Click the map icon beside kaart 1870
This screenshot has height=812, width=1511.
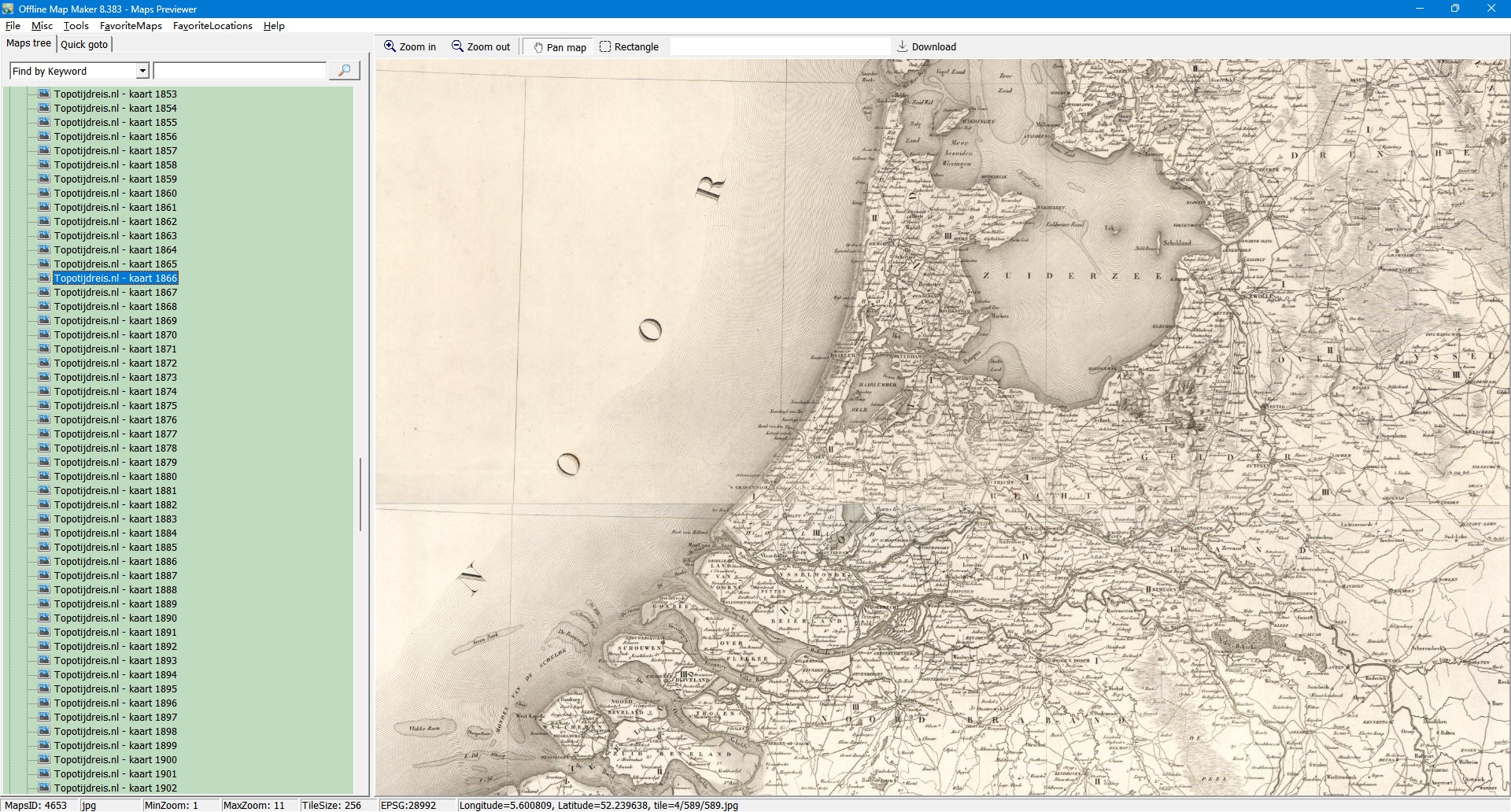(x=45, y=334)
